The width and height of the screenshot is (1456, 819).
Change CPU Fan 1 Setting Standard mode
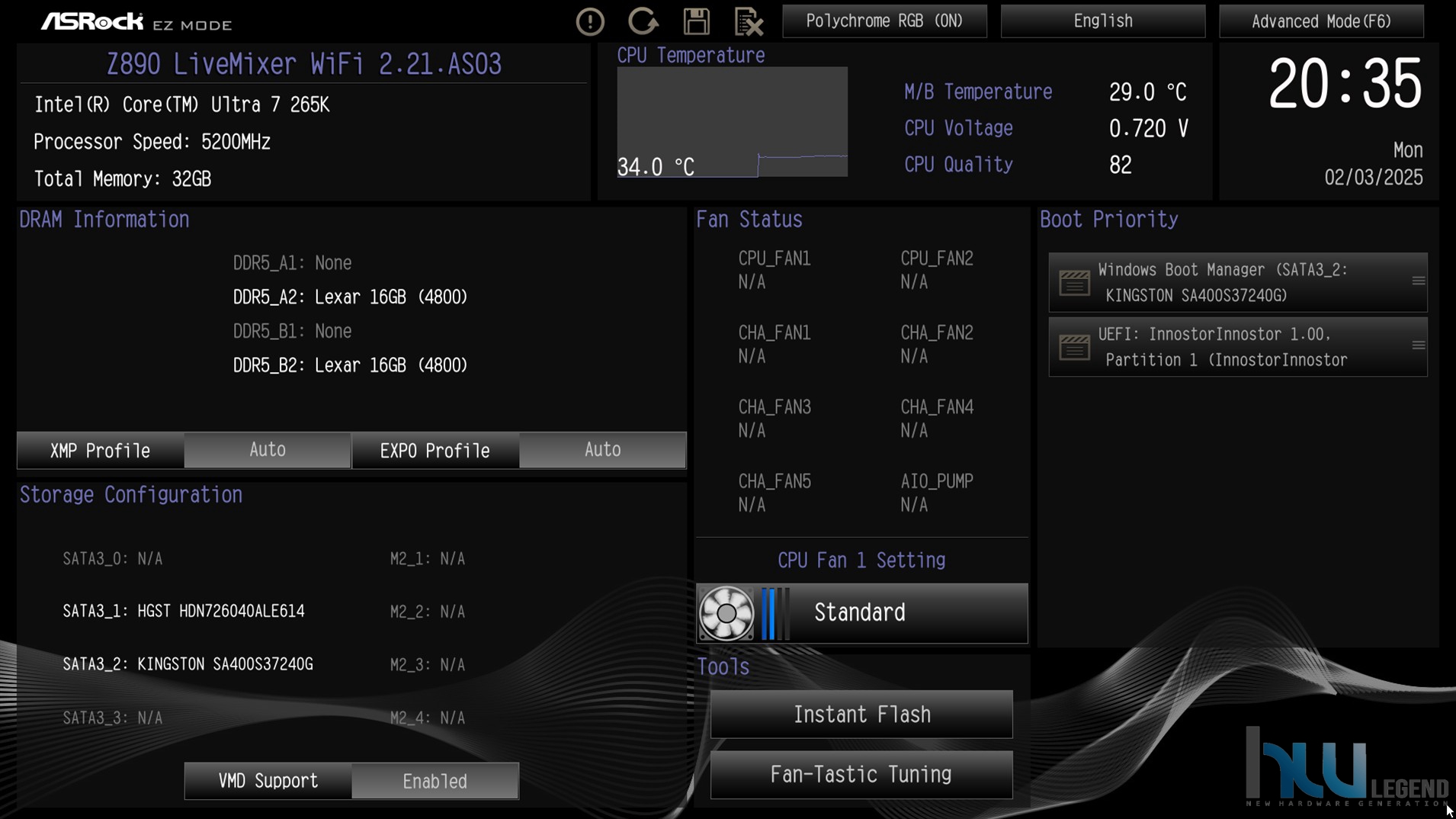click(862, 613)
